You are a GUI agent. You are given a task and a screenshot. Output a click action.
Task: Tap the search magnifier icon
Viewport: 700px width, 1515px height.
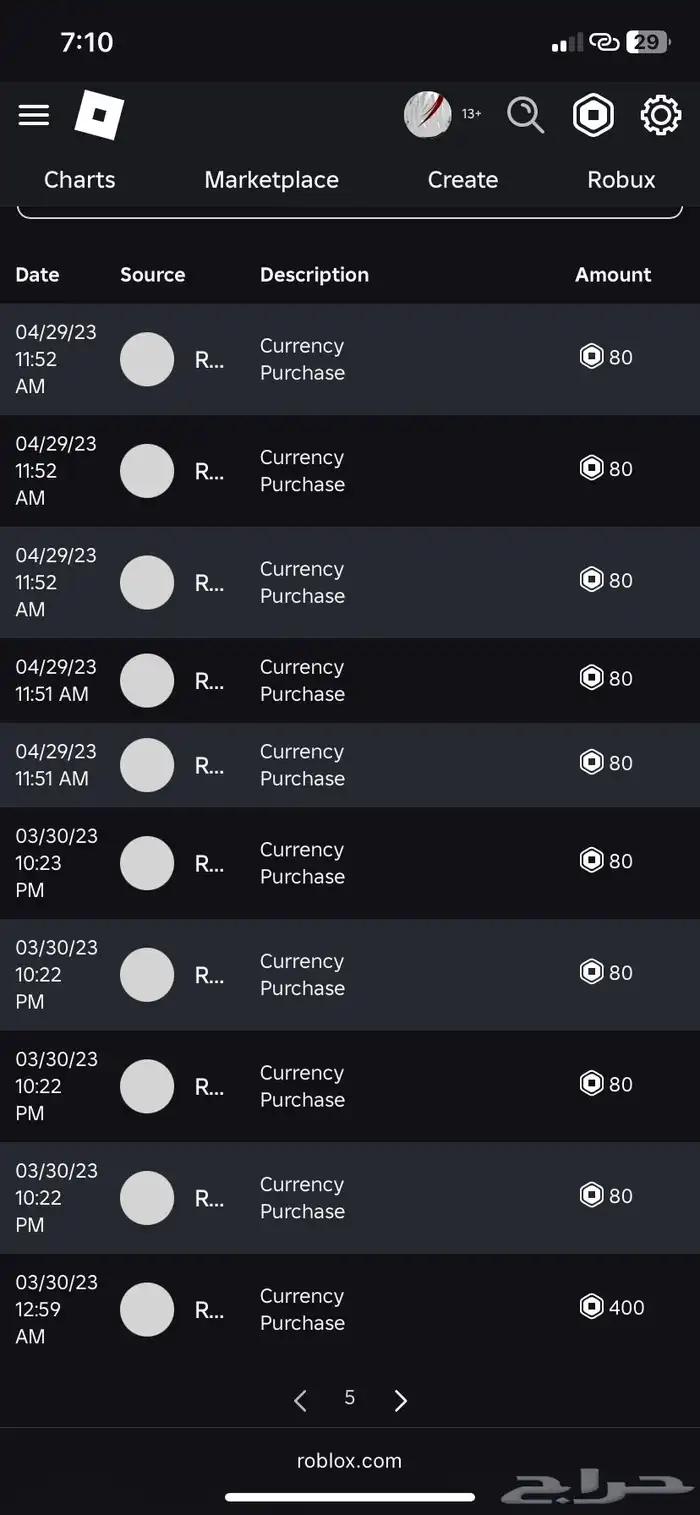[525, 115]
